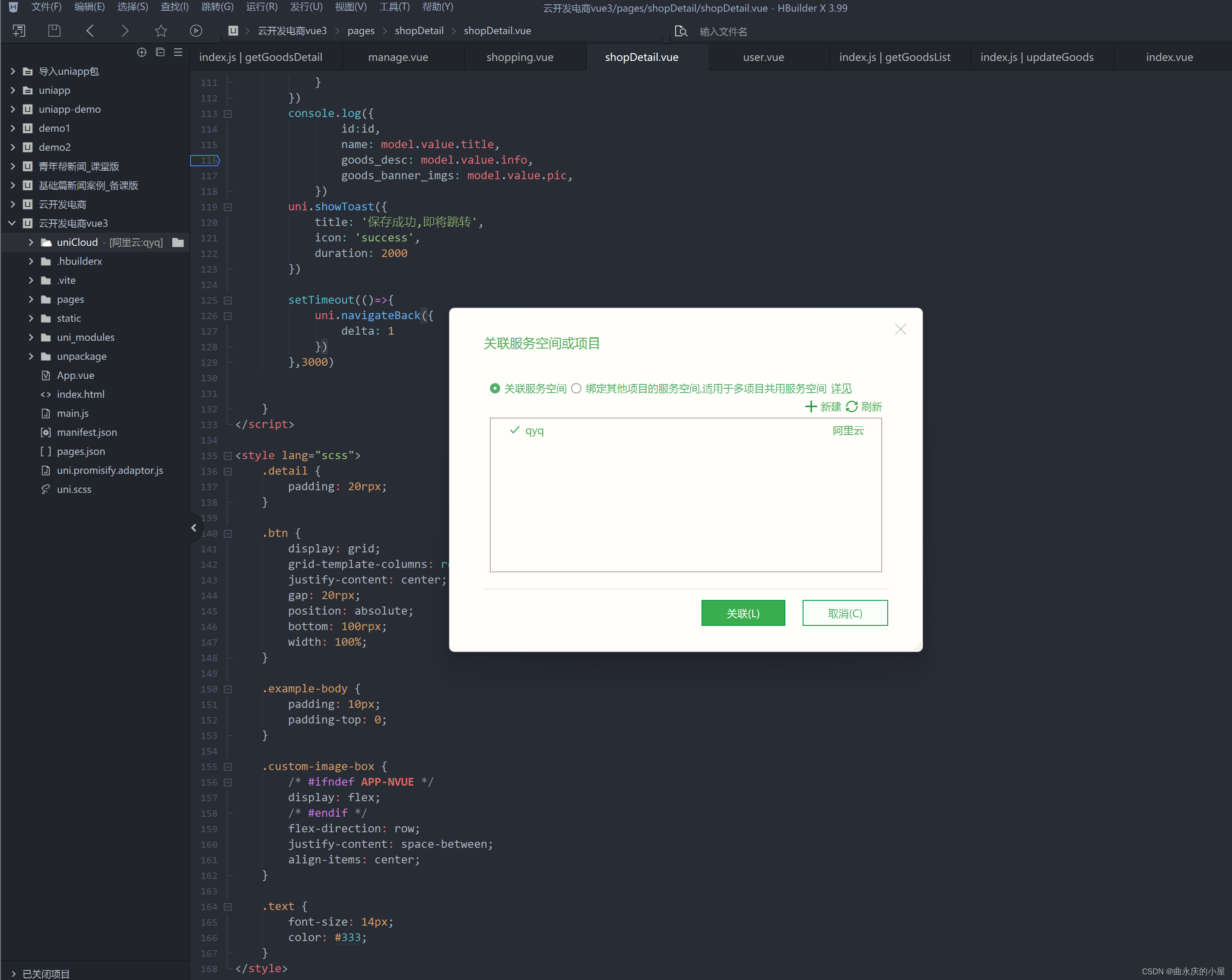Click the breadcrumb project icon
Screen dimensions: 1232x980
pos(233,31)
